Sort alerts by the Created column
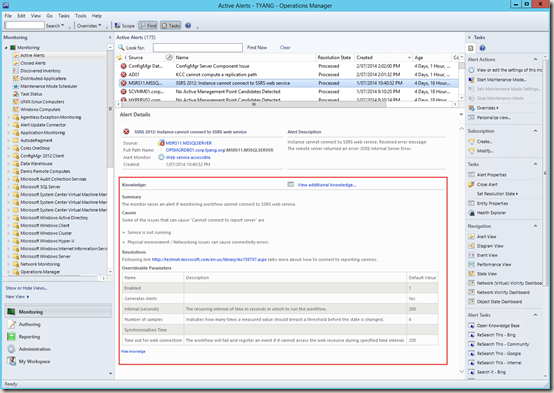This screenshot has height=393, width=554. coord(383,57)
